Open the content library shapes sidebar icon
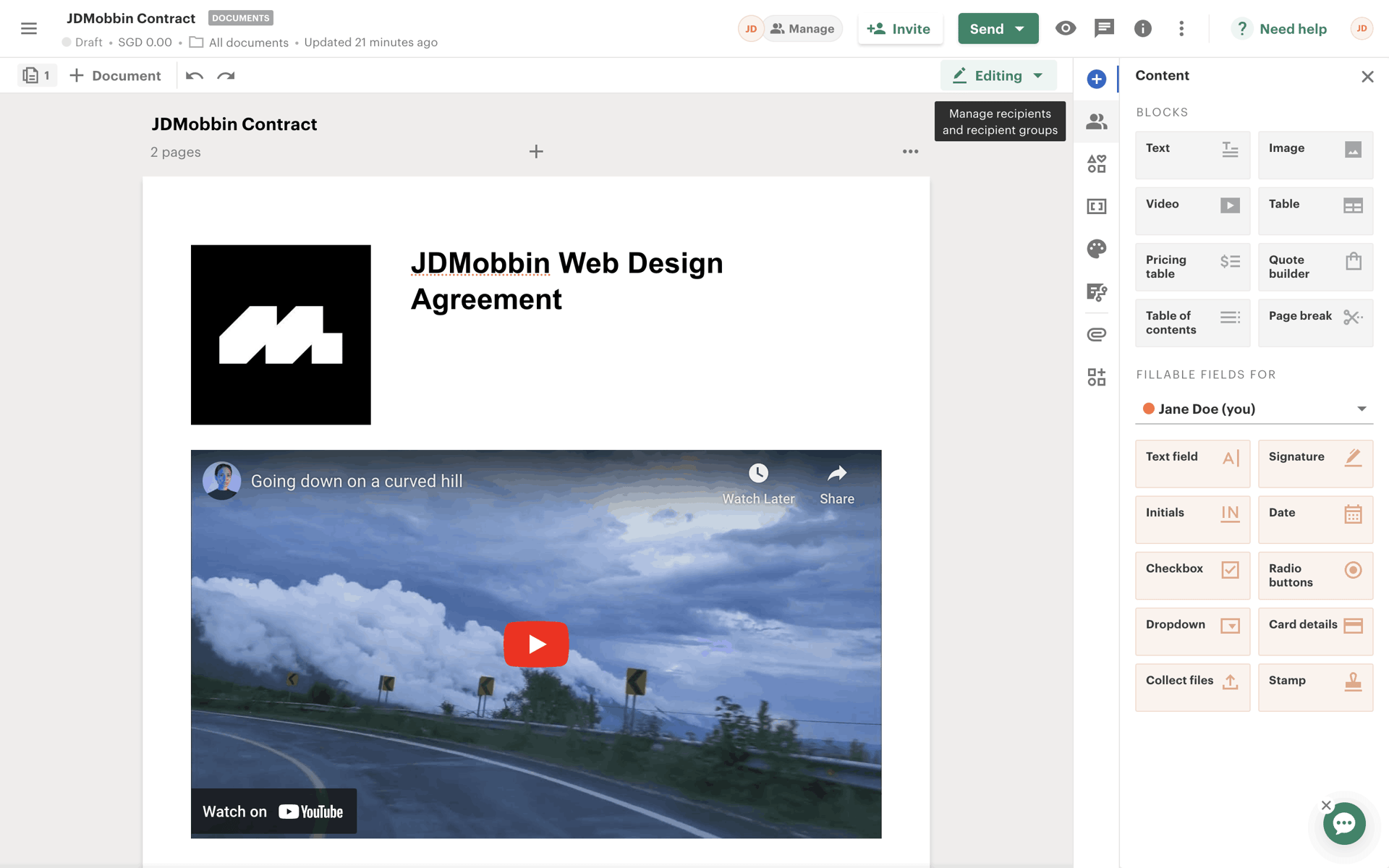Viewport: 1389px width, 868px height. [1097, 163]
